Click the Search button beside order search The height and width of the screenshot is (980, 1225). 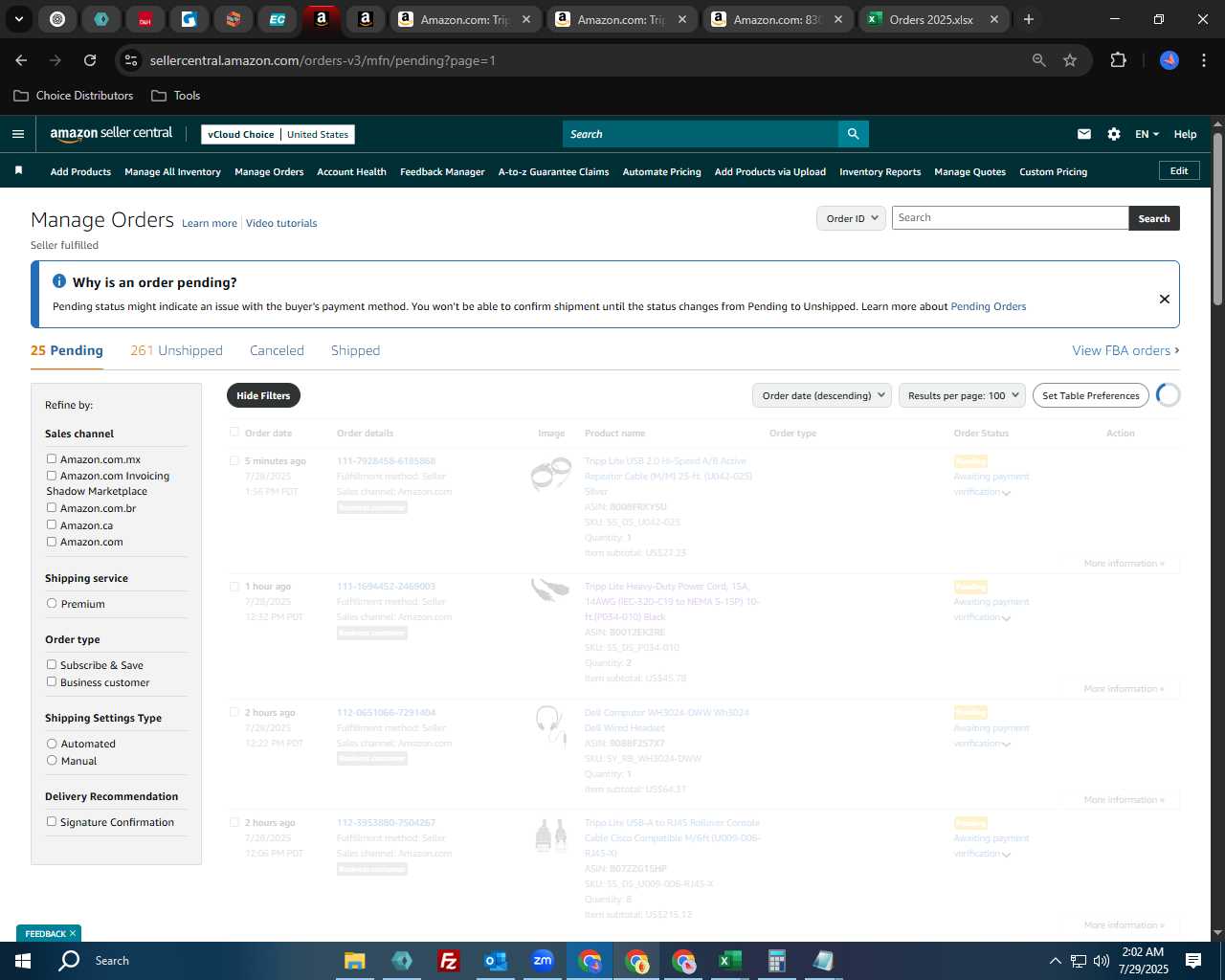tap(1154, 218)
